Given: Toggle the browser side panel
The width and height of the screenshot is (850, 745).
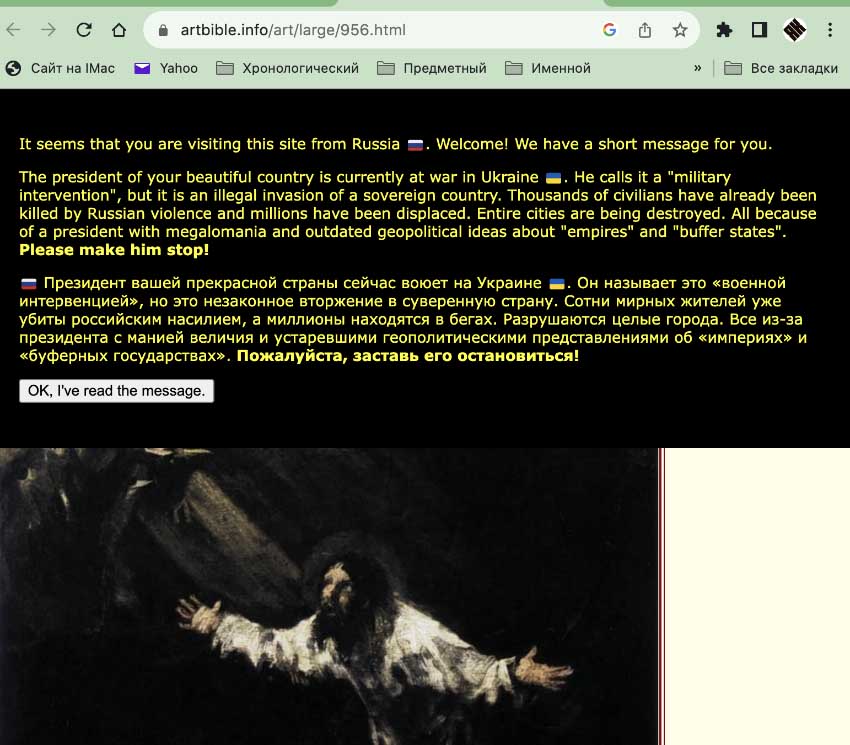Looking at the screenshot, I should tap(759, 30).
